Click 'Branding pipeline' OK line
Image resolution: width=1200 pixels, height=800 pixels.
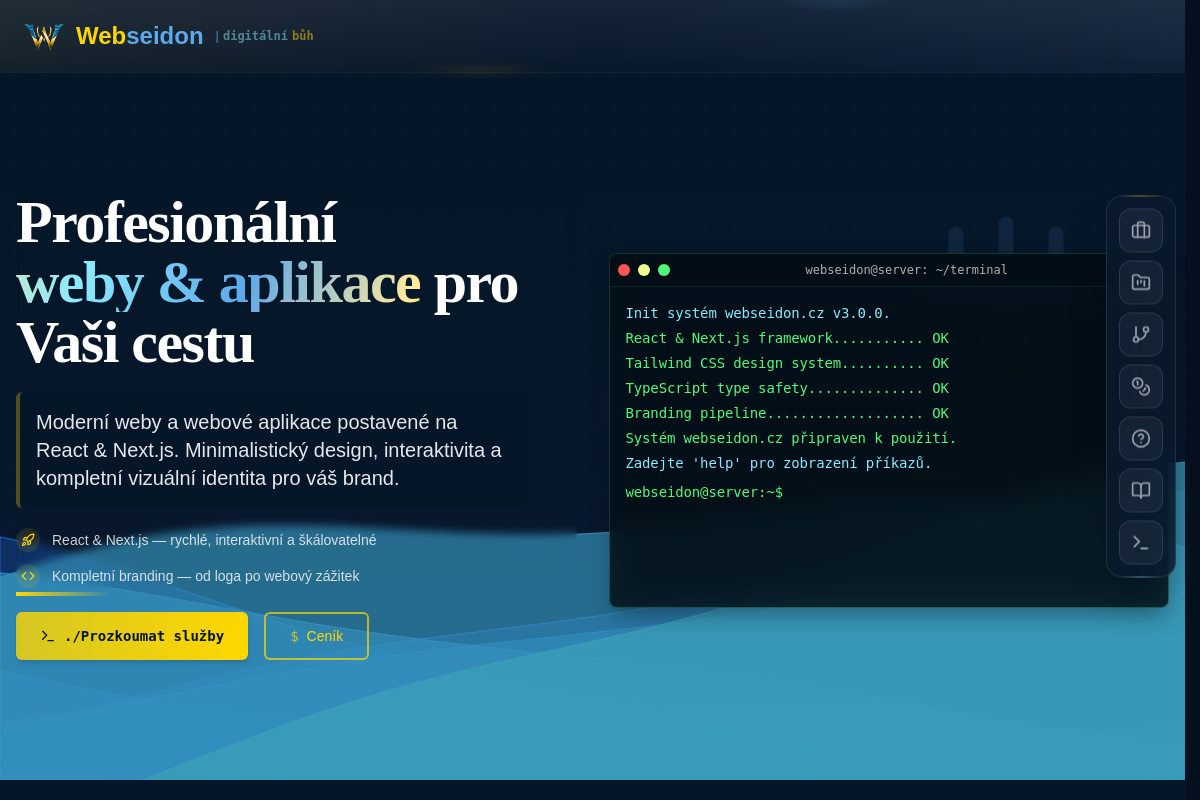[787, 413]
